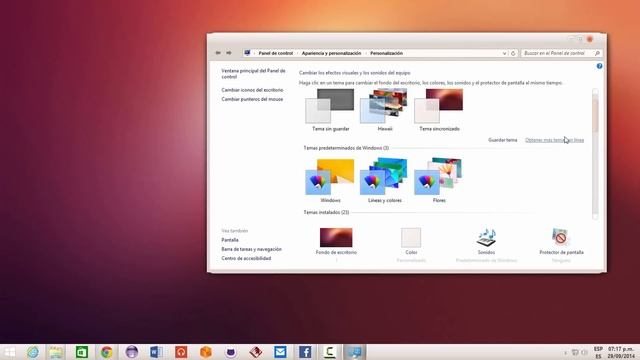Click the refresh button in address bar
Viewport: 640px width, 360px height.
(x=513, y=53)
